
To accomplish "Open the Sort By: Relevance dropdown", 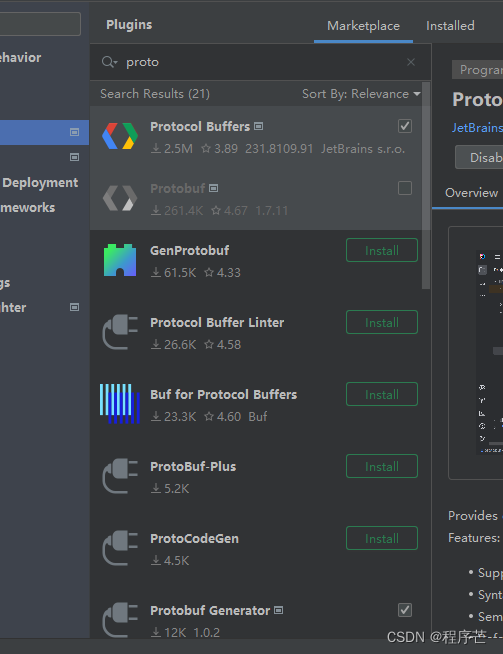I will (x=361, y=94).
